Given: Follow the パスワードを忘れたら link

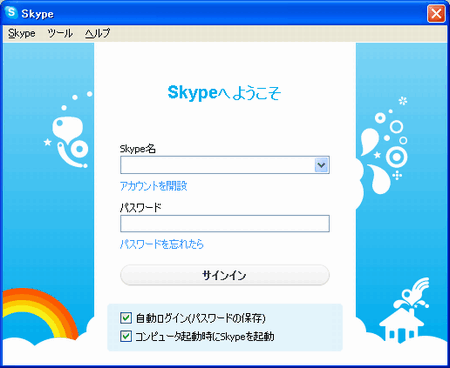Looking at the screenshot, I should (x=162, y=244).
